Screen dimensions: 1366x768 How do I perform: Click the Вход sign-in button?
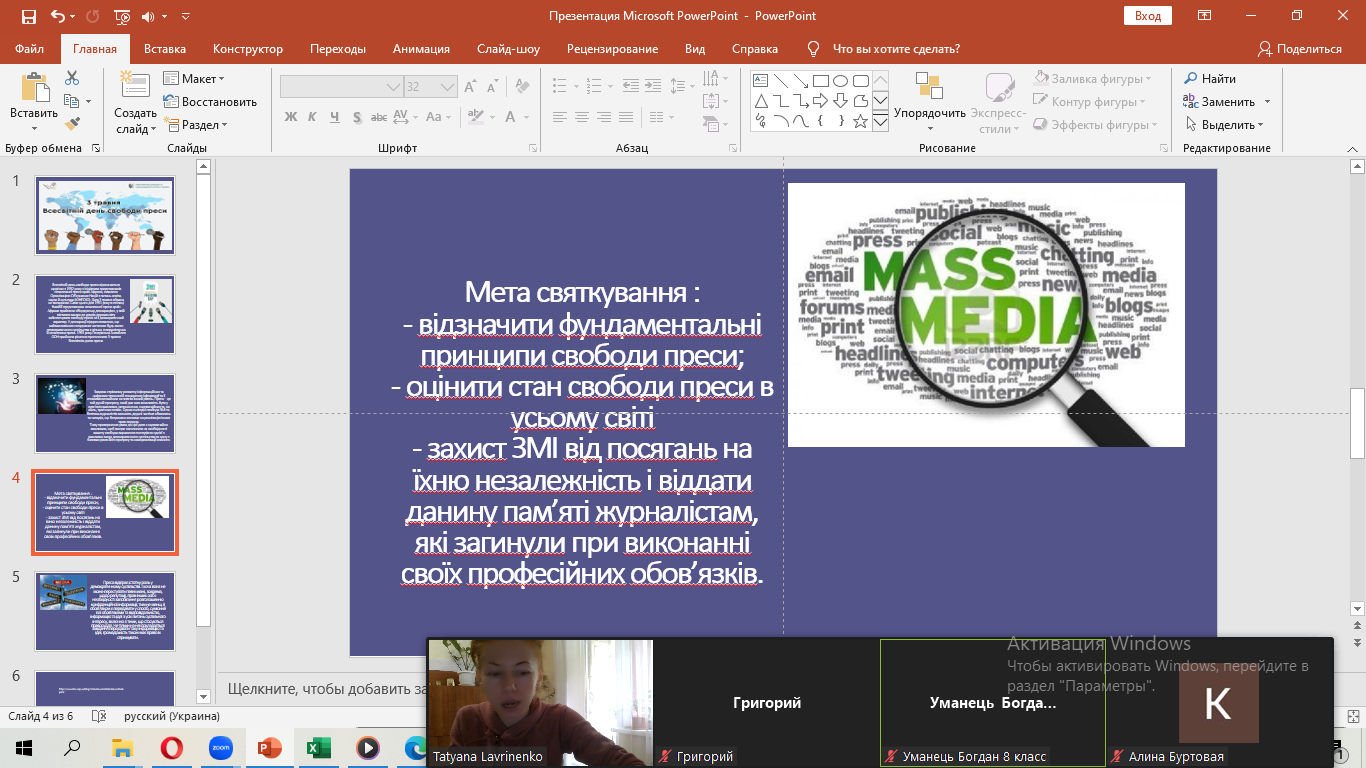click(x=1148, y=16)
